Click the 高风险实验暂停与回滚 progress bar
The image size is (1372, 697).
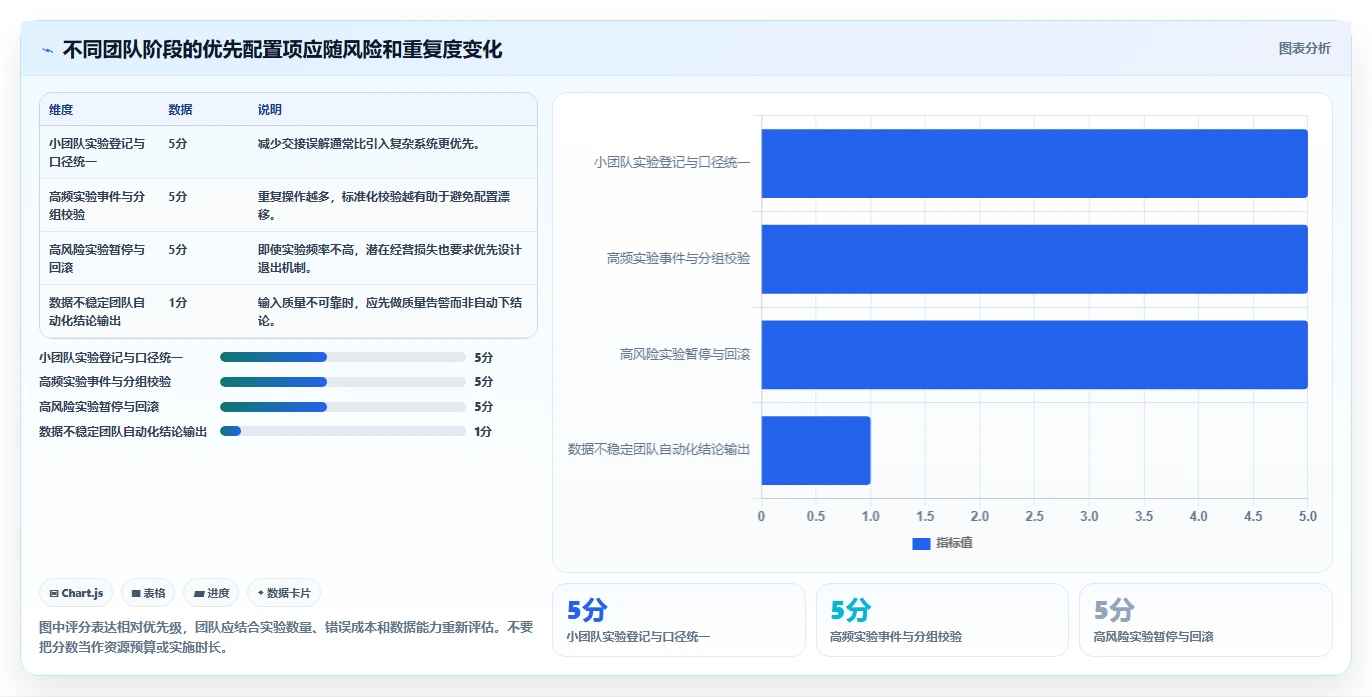(343, 407)
